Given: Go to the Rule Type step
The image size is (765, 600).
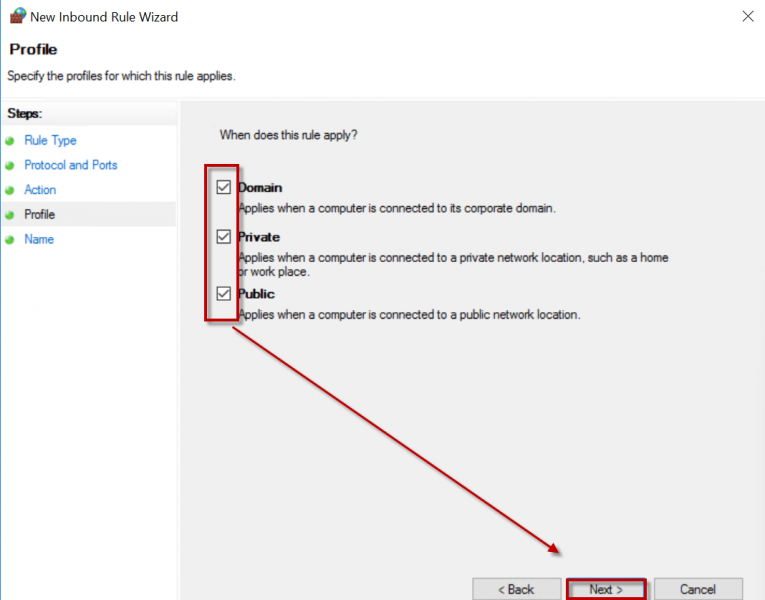Looking at the screenshot, I should (50, 141).
